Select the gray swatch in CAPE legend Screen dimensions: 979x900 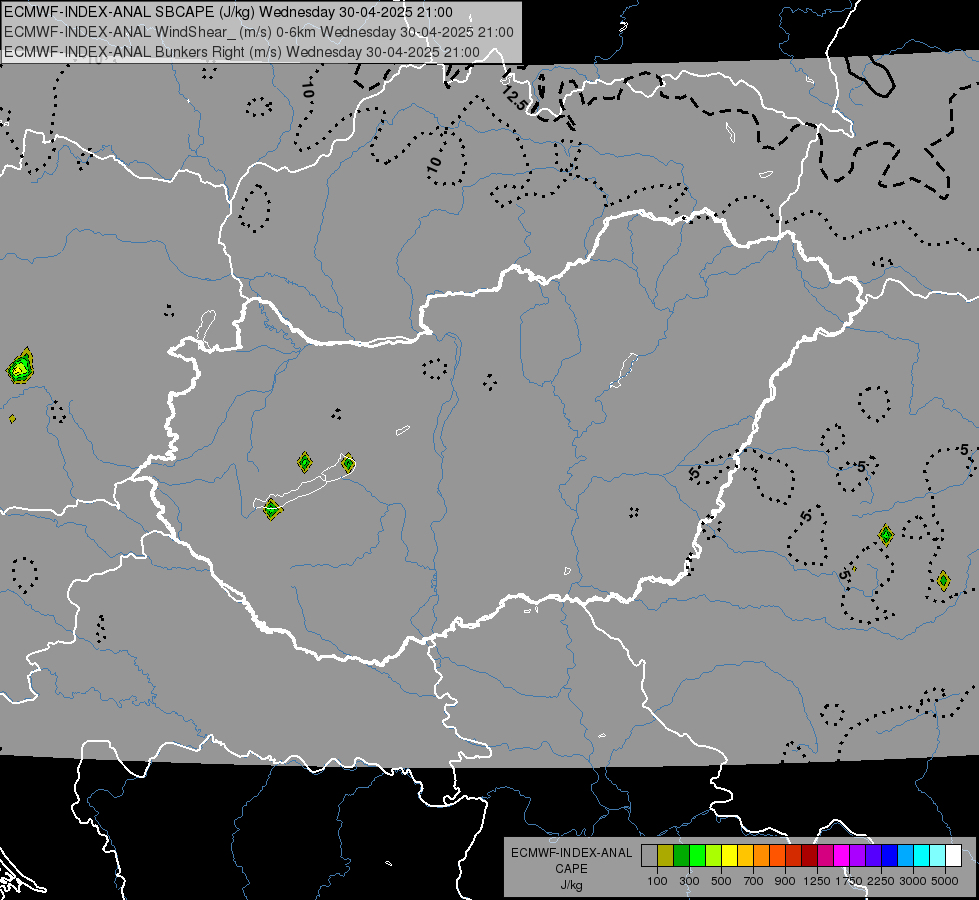649,856
